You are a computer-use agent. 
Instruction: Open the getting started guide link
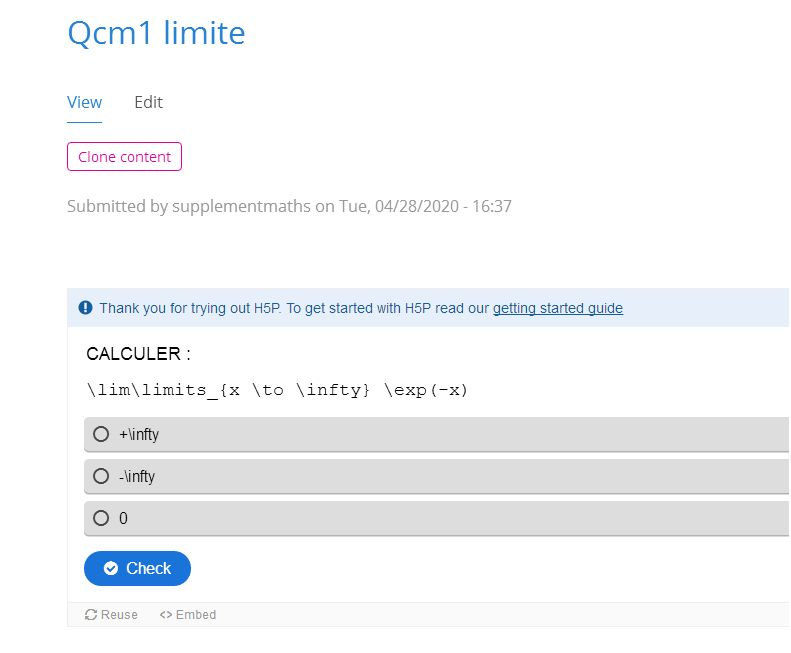557,308
